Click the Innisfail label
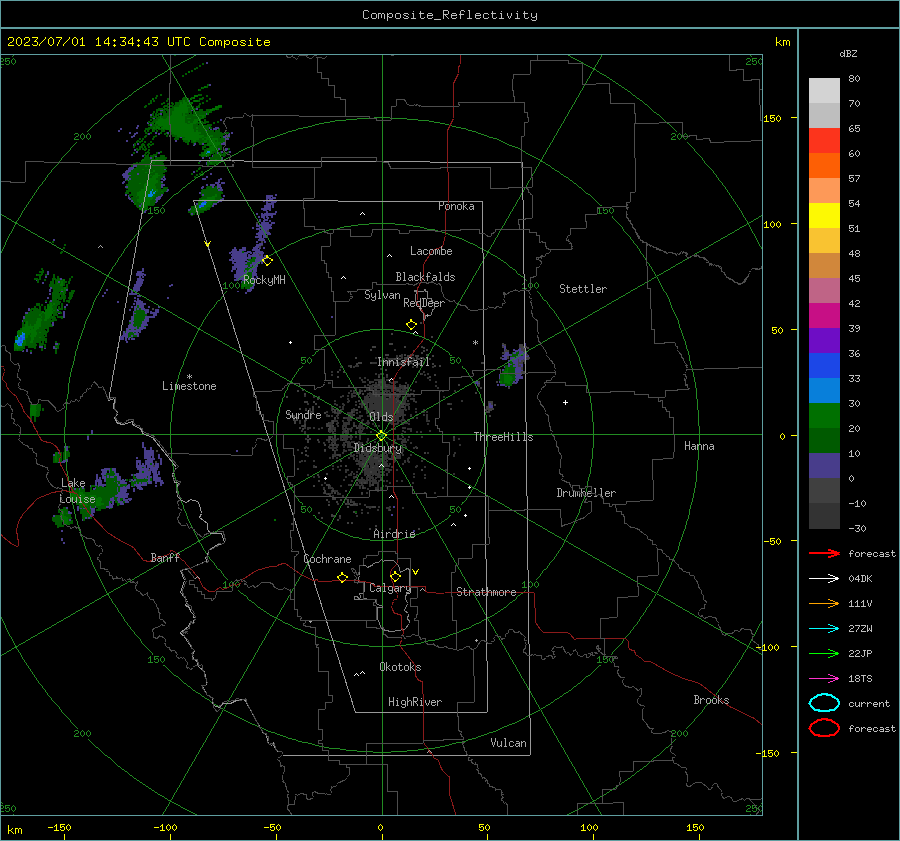 coord(404,362)
